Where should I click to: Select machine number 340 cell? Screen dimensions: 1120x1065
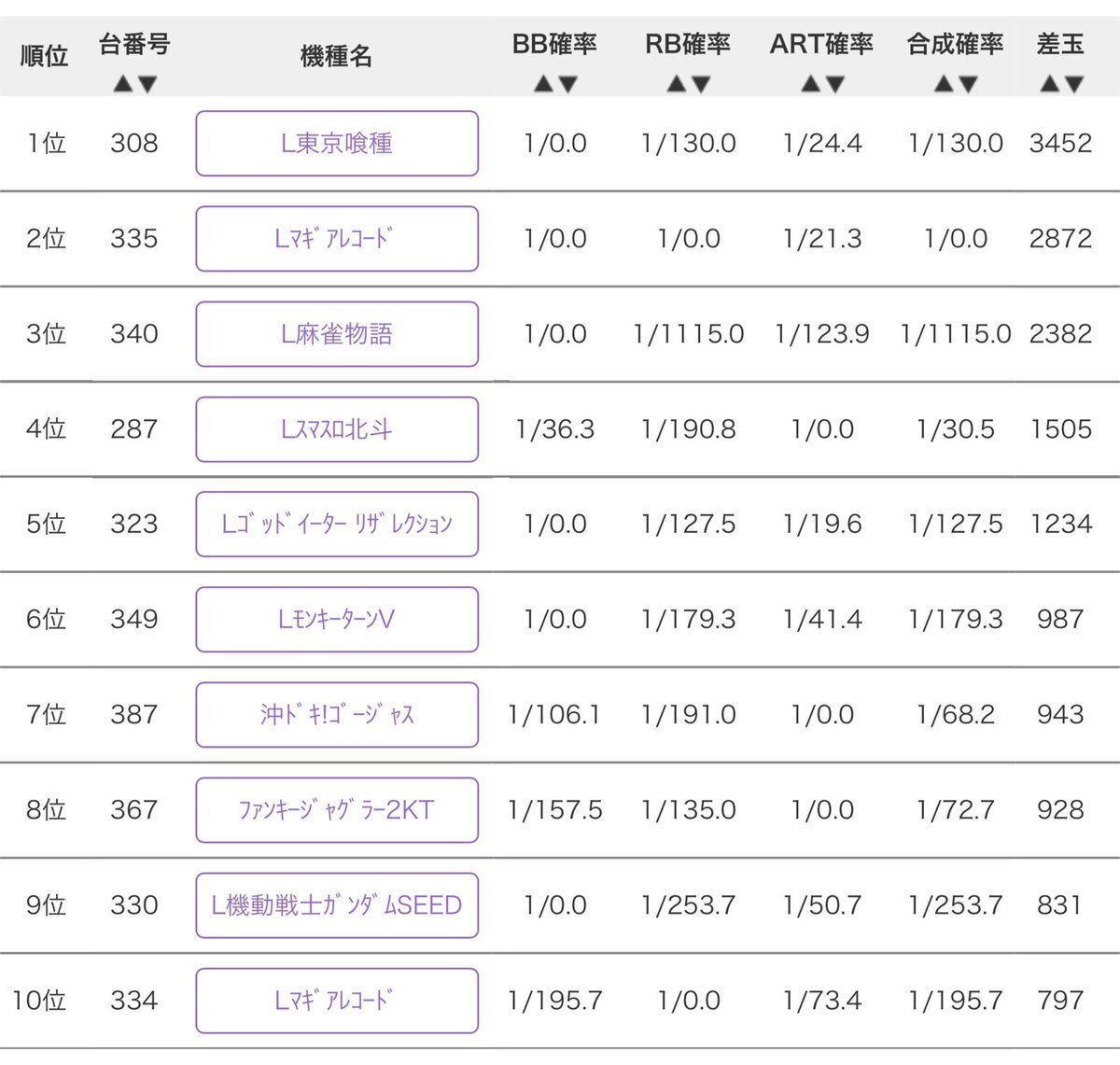[134, 334]
